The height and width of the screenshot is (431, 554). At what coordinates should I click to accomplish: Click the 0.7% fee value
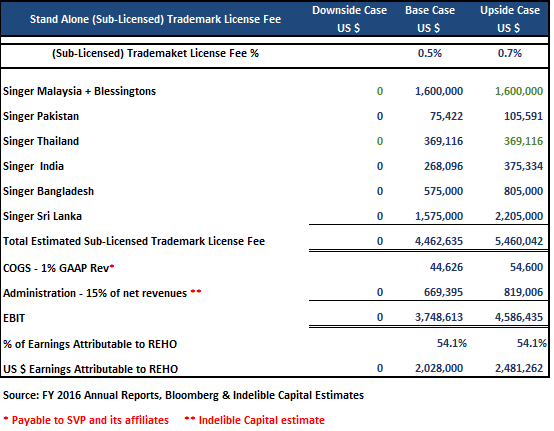pos(510,53)
